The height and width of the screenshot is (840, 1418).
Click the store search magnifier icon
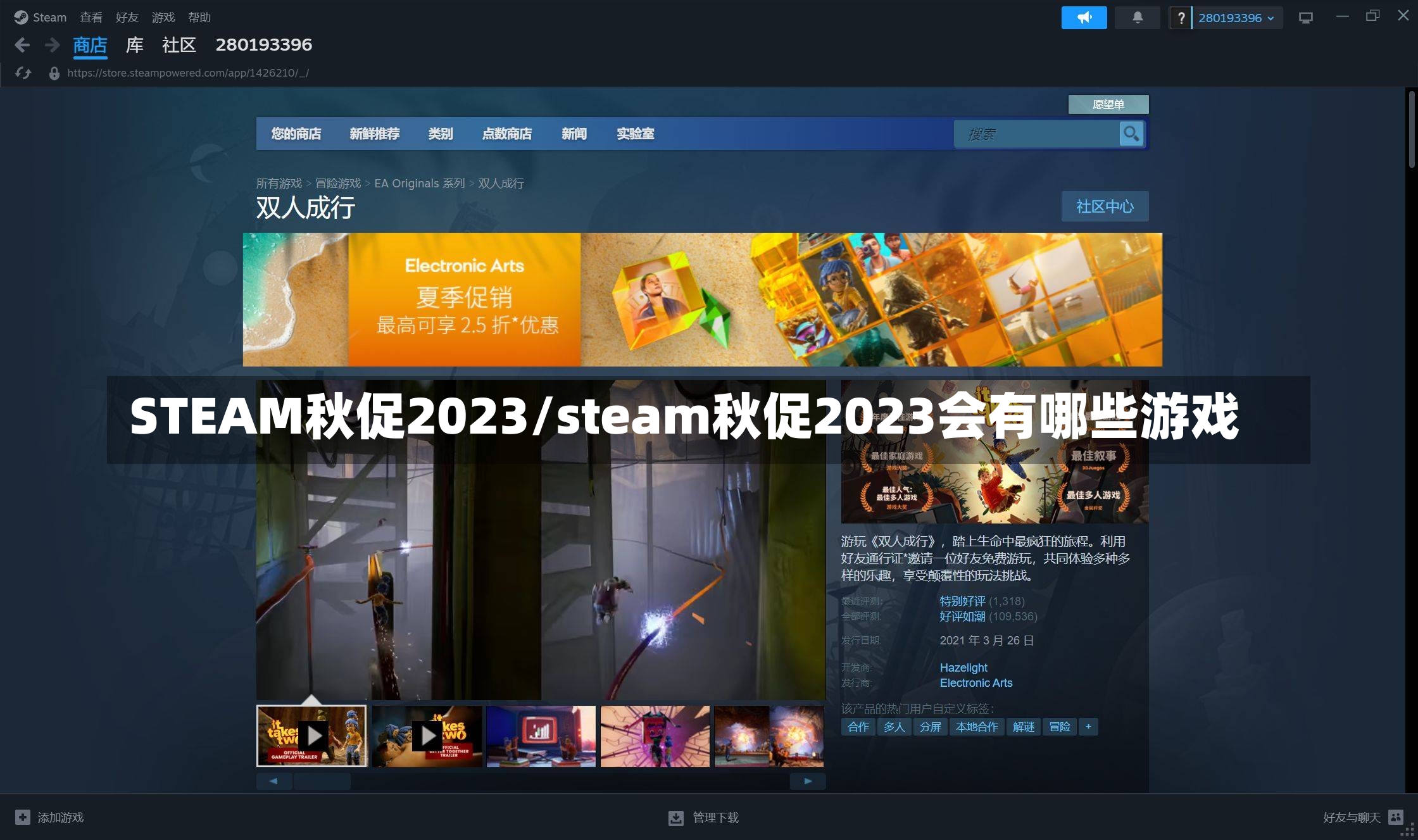1131,134
